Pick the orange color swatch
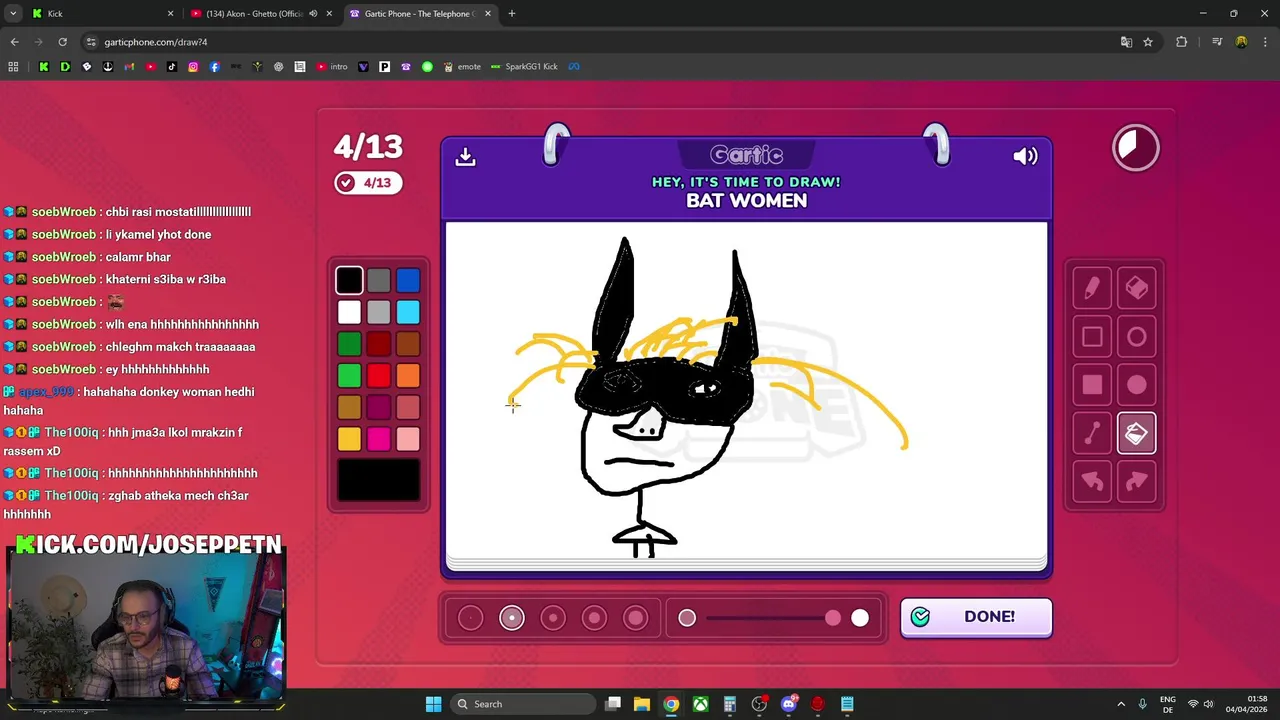The image size is (1280, 720). click(x=408, y=375)
